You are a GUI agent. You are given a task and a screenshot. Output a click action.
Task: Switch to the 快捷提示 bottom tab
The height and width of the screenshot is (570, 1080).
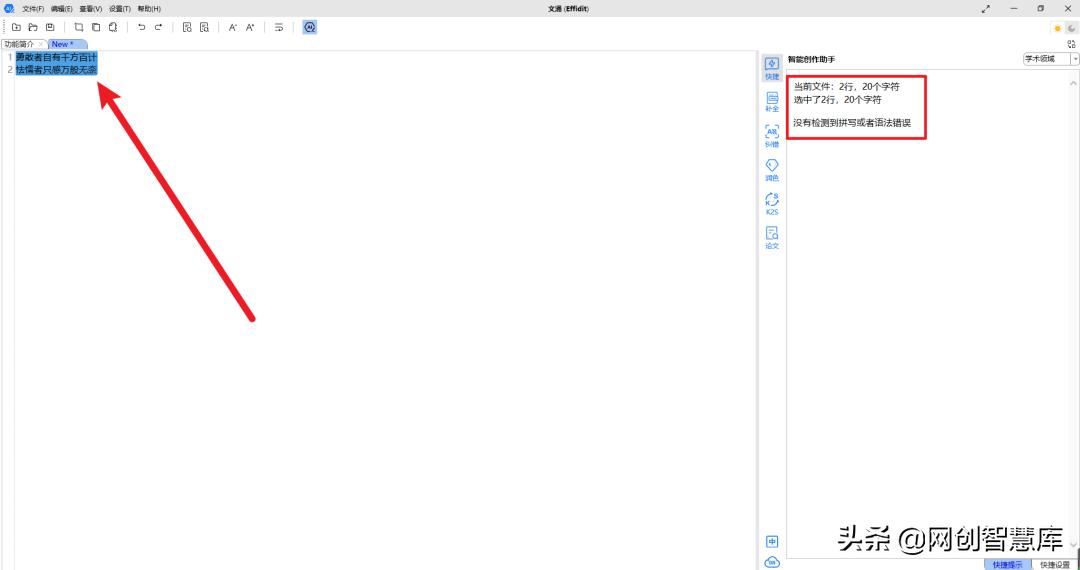point(1007,564)
